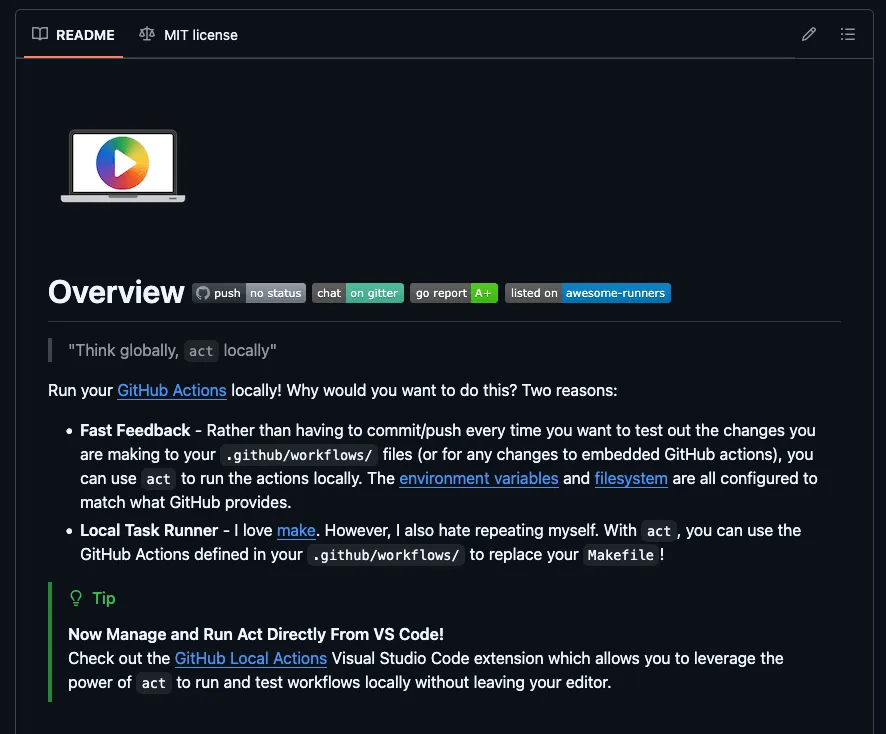Click the scales icon beside MIT license

click(147, 34)
